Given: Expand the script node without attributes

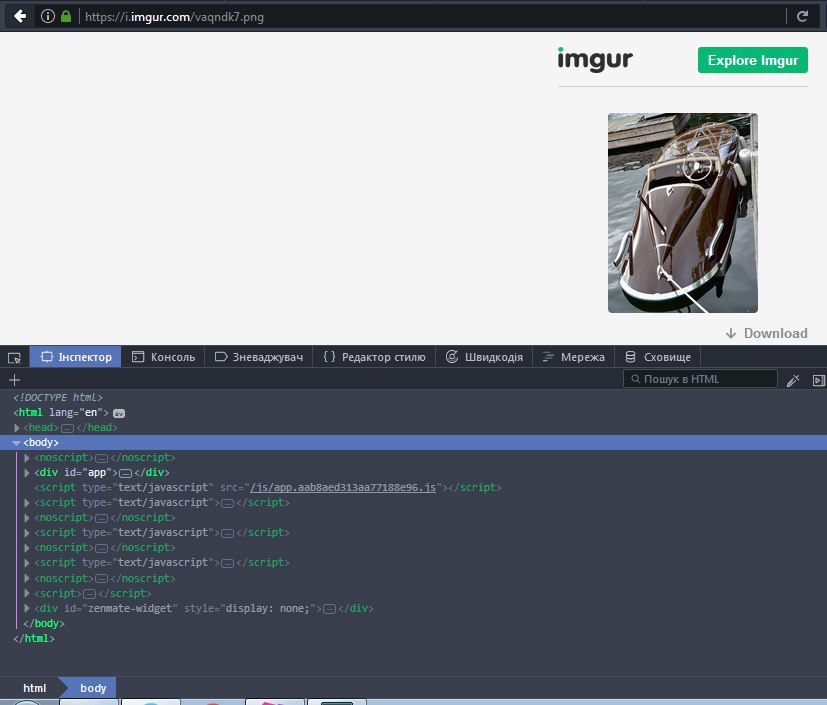Looking at the screenshot, I should tap(27, 594).
